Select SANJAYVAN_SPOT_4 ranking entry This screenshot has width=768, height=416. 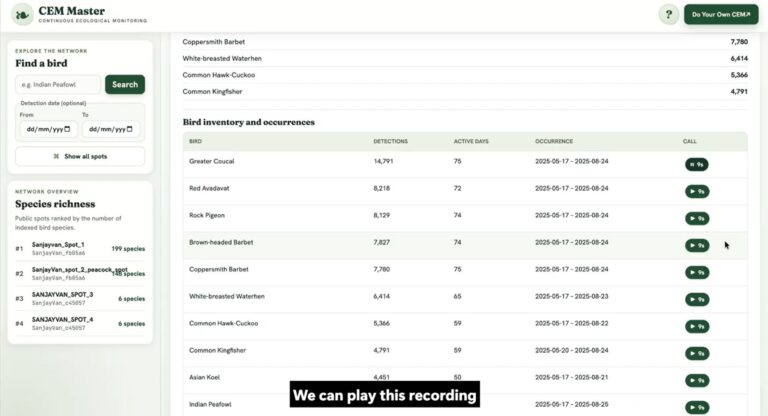click(80, 323)
